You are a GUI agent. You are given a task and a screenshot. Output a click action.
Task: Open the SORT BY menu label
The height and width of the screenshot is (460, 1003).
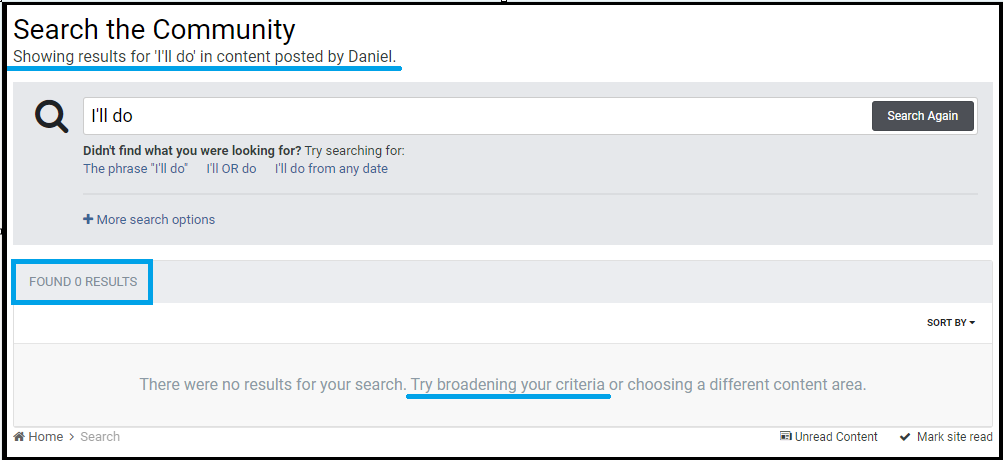click(x=946, y=323)
